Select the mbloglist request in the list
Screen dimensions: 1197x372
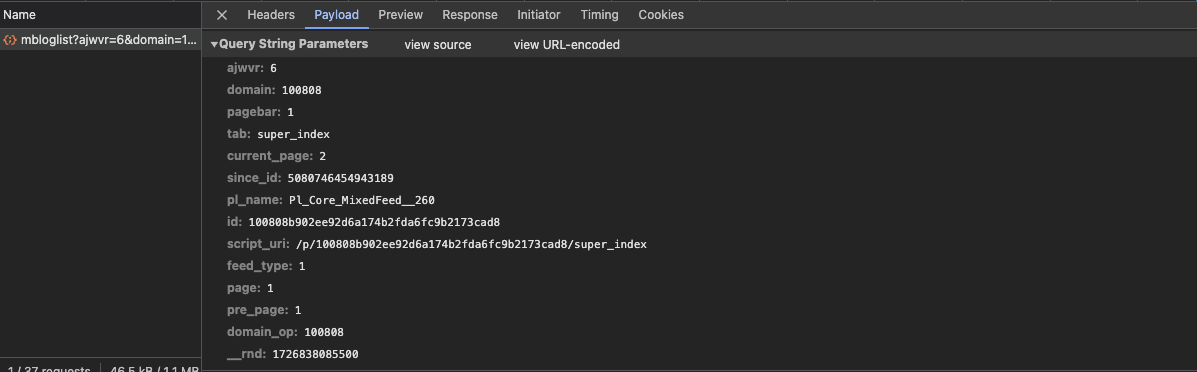pos(101,40)
